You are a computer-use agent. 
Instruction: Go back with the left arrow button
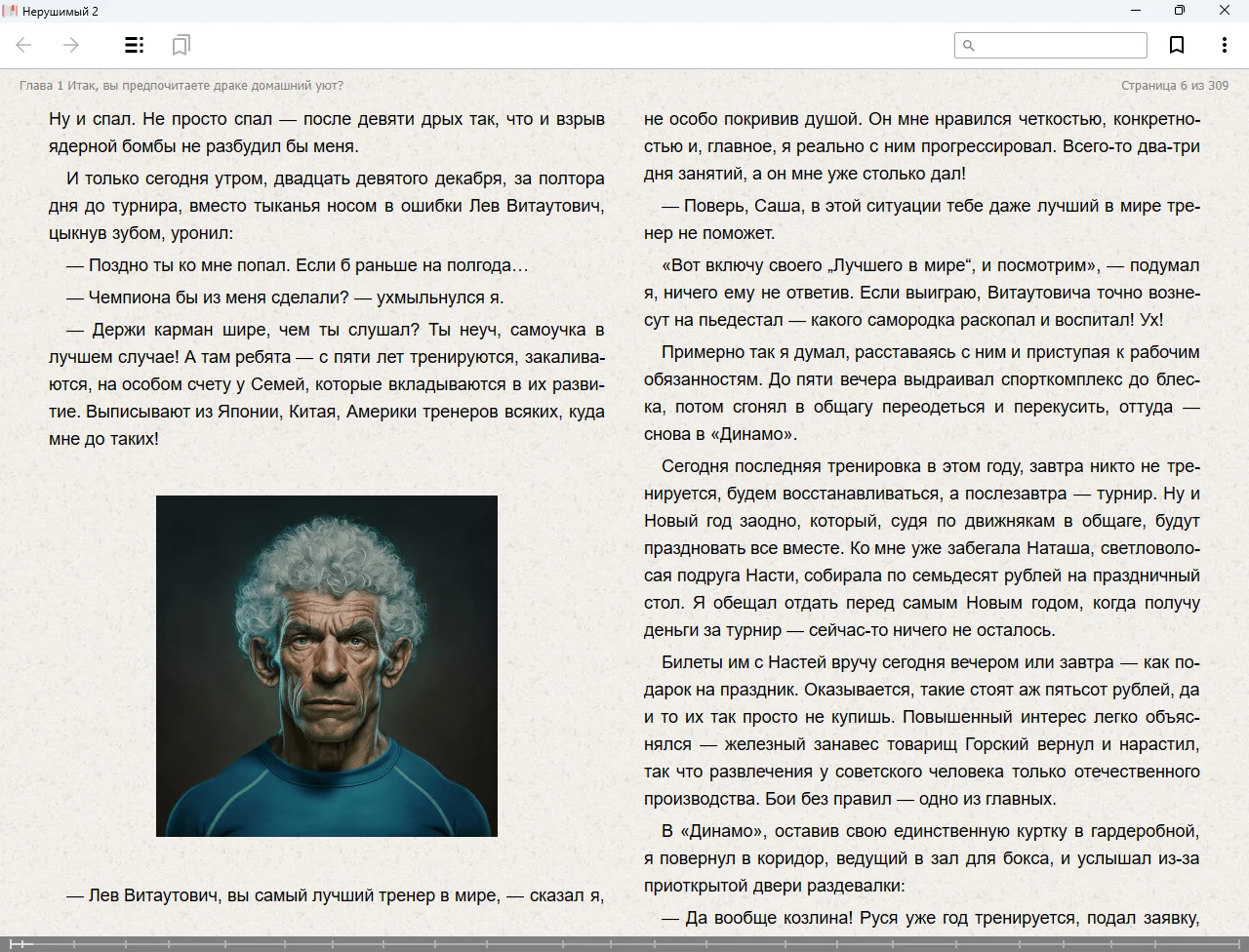tap(24, 45)
